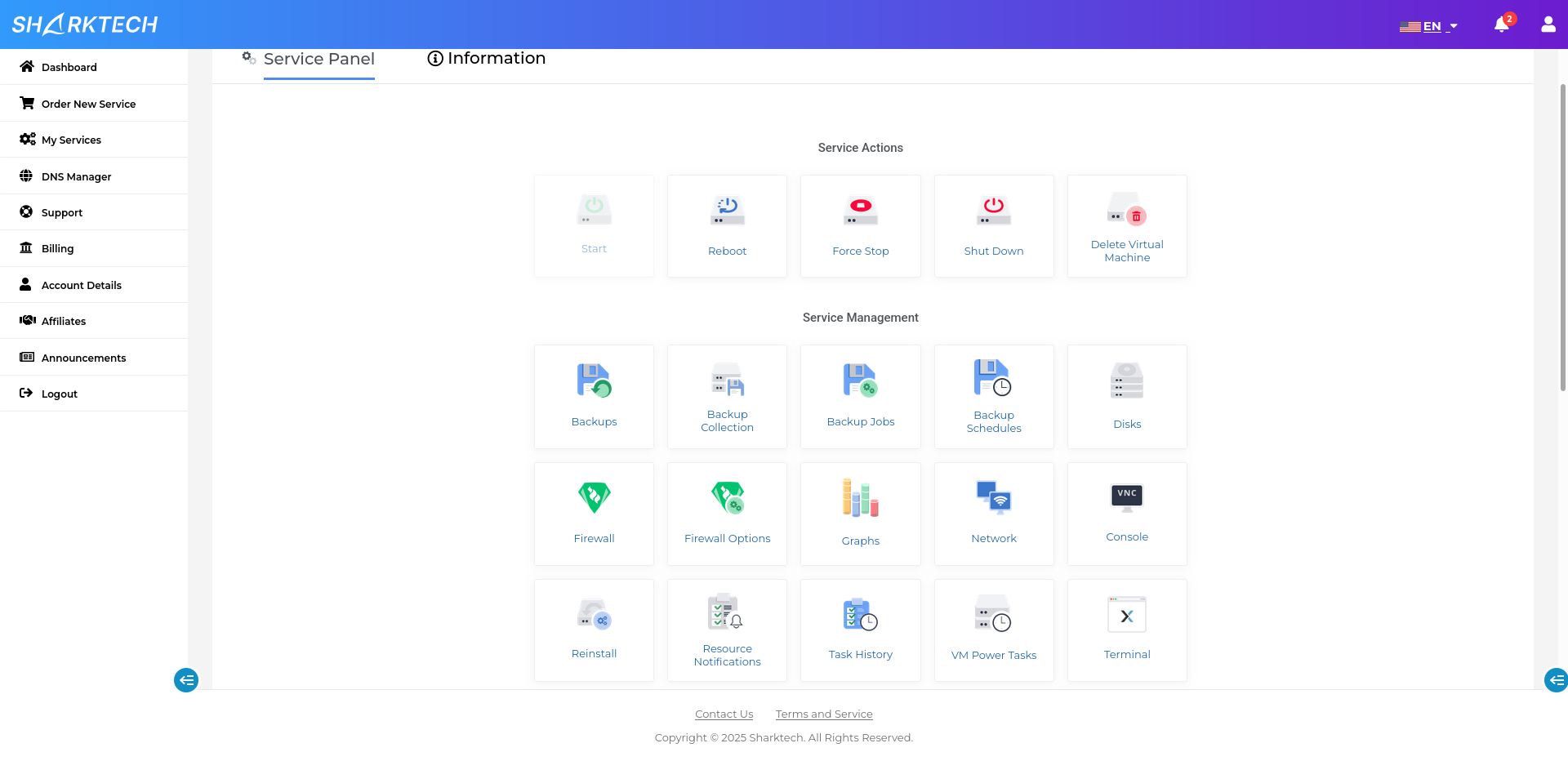Trigger the Shut Down action

[x=993, y=226]
